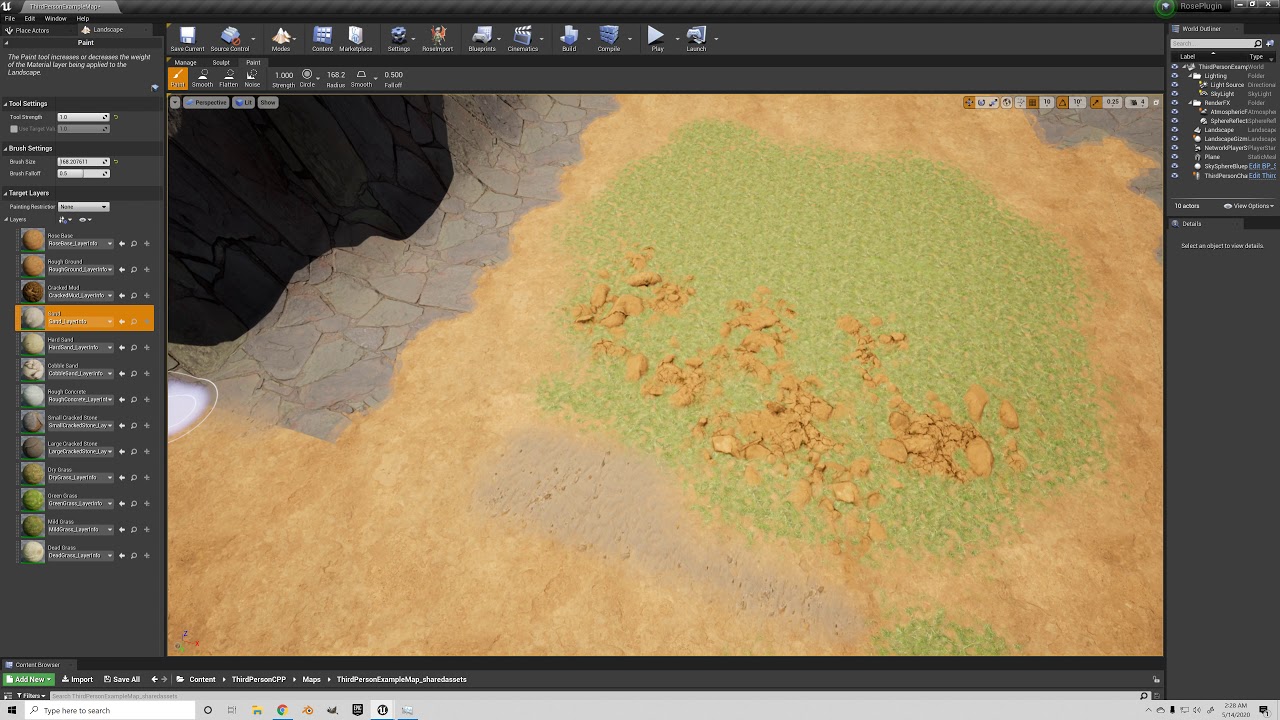Toggle scale snapping in the viewport toolbar
The height and width of the screenshot is (720, 1280).
[1096, 102]
